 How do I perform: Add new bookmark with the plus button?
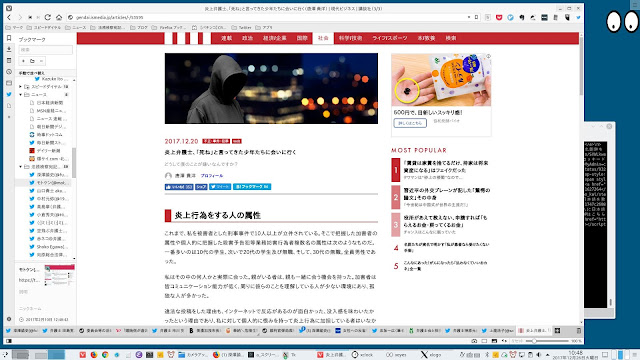(x=23, y=61)
